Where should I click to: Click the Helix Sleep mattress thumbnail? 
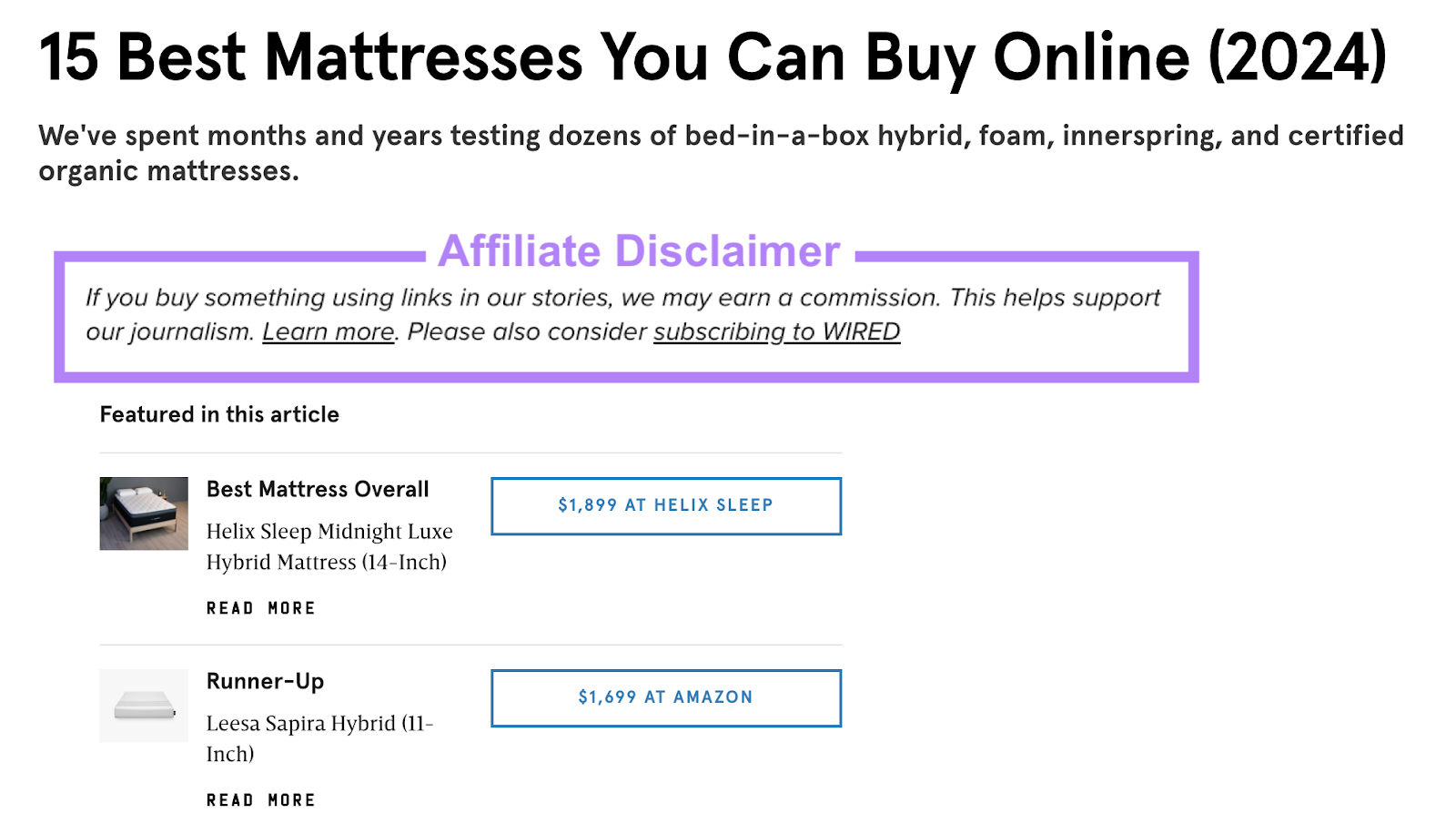point(143,514)
